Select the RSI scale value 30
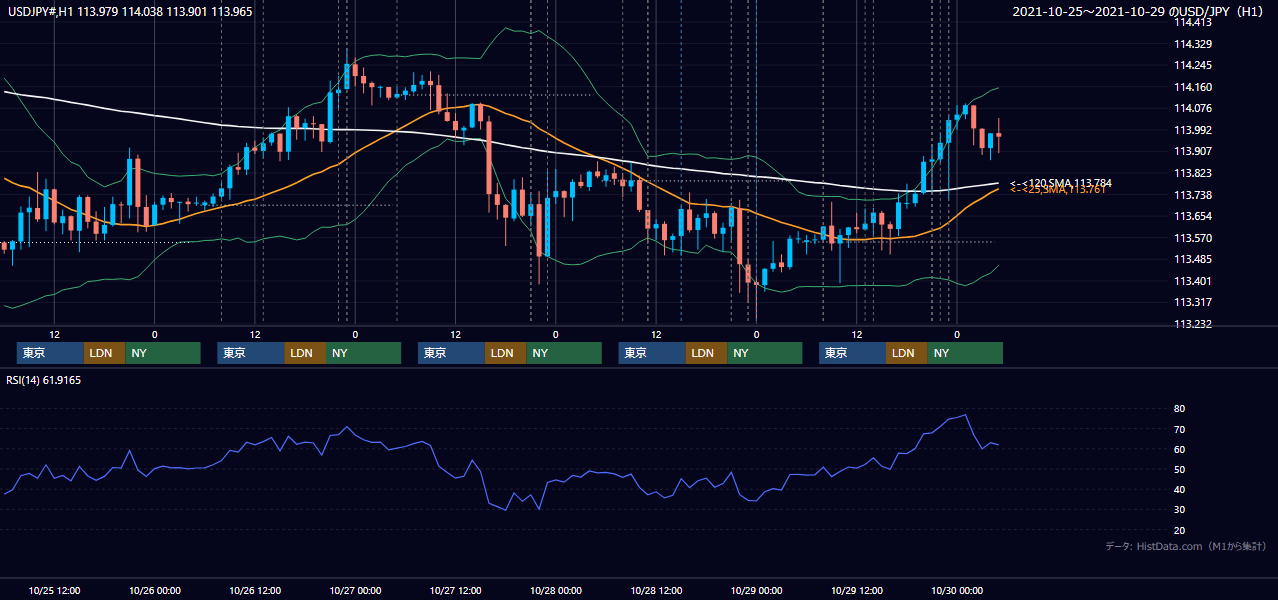Image resolution: width=1278 pixels, height=600 pixels. click(1180, 509)
